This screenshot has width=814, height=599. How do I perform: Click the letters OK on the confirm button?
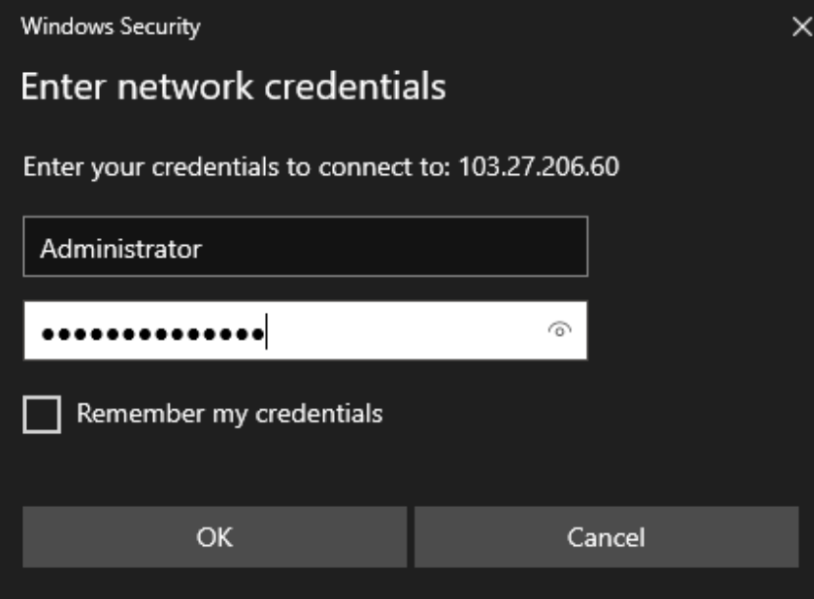[214, 537]
